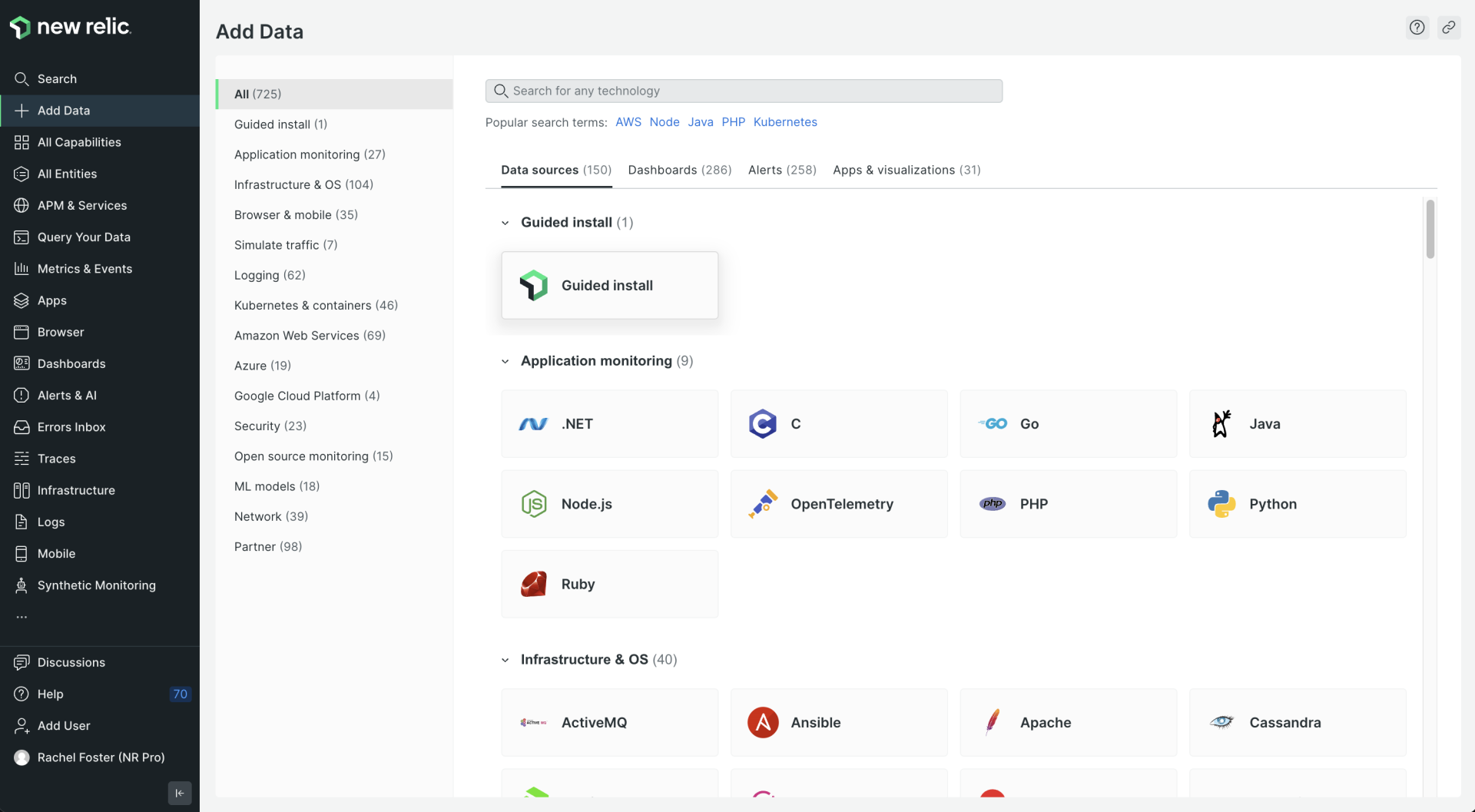Switch to the Alerts tab

781,170
